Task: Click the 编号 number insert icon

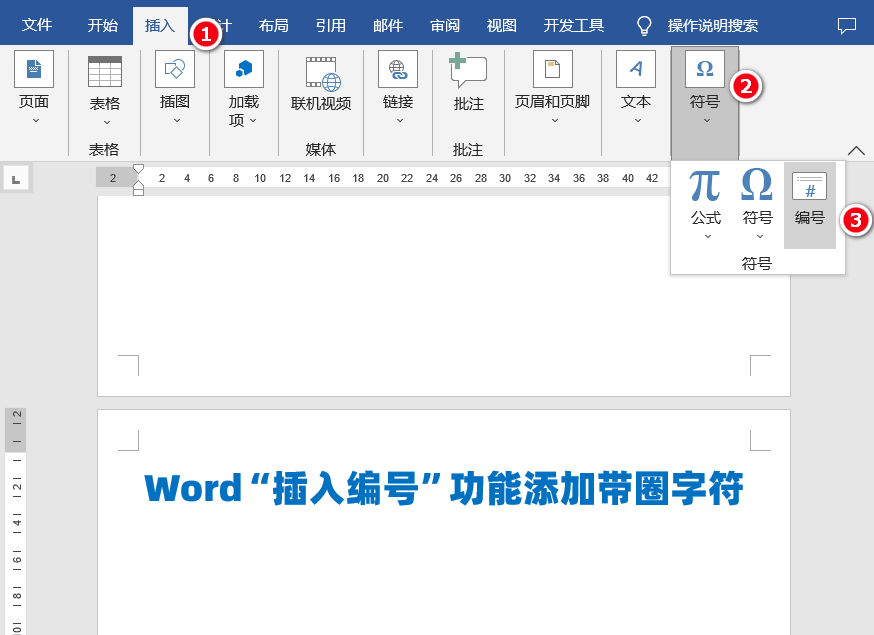Action: point(809,186)
